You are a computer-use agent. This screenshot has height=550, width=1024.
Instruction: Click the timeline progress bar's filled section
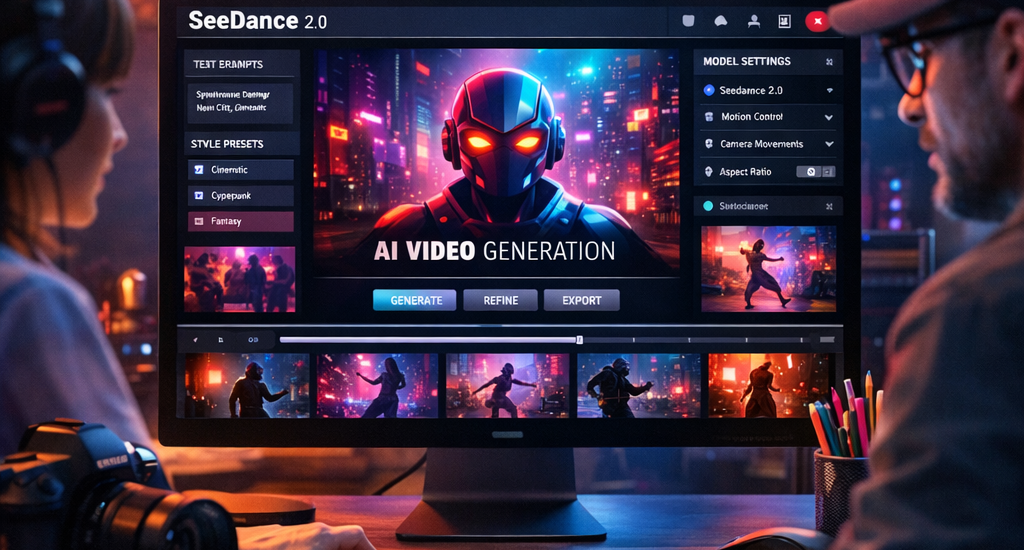click(x=428, y=340)
